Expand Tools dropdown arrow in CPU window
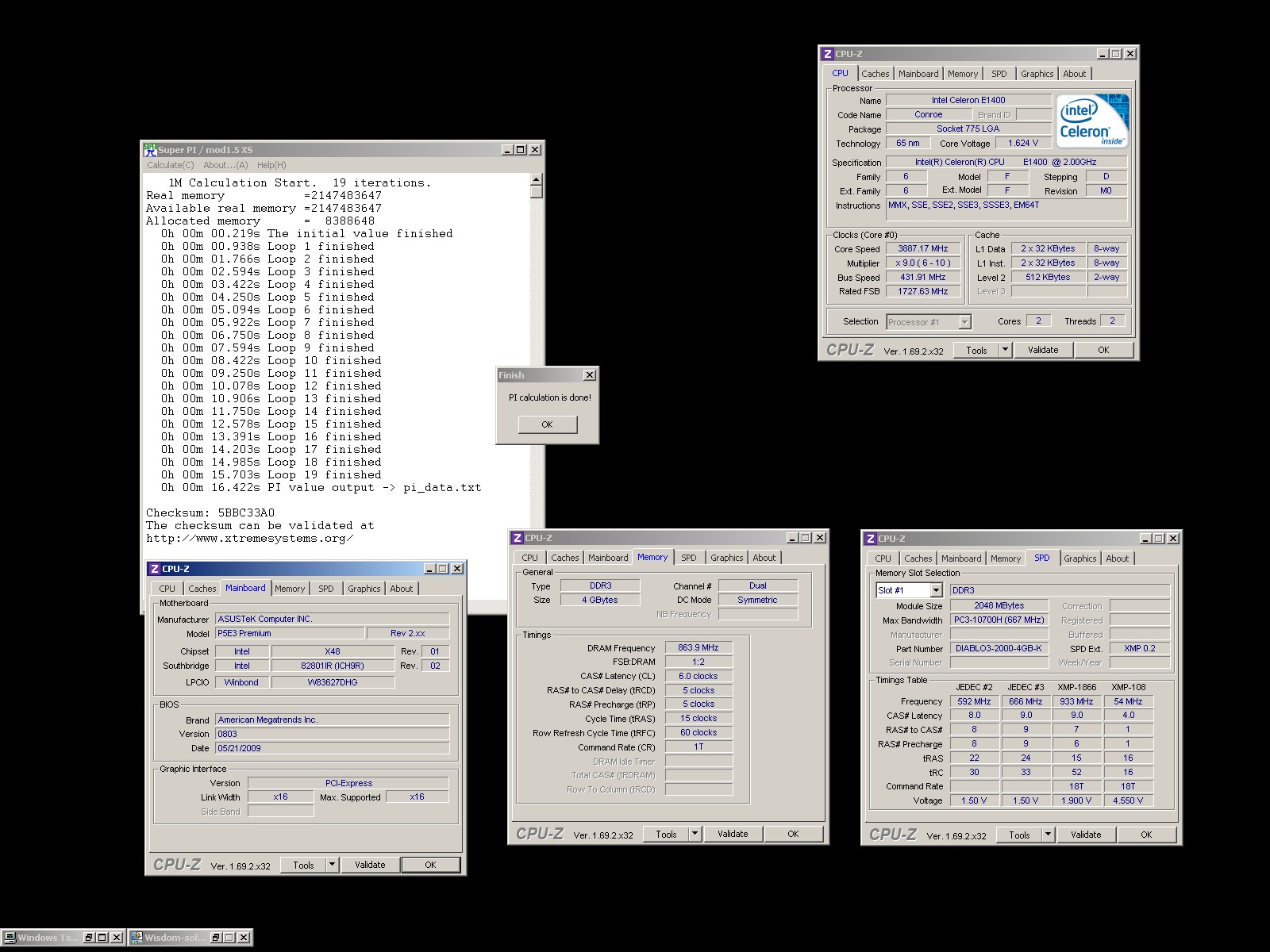 tap(1005, 350)
